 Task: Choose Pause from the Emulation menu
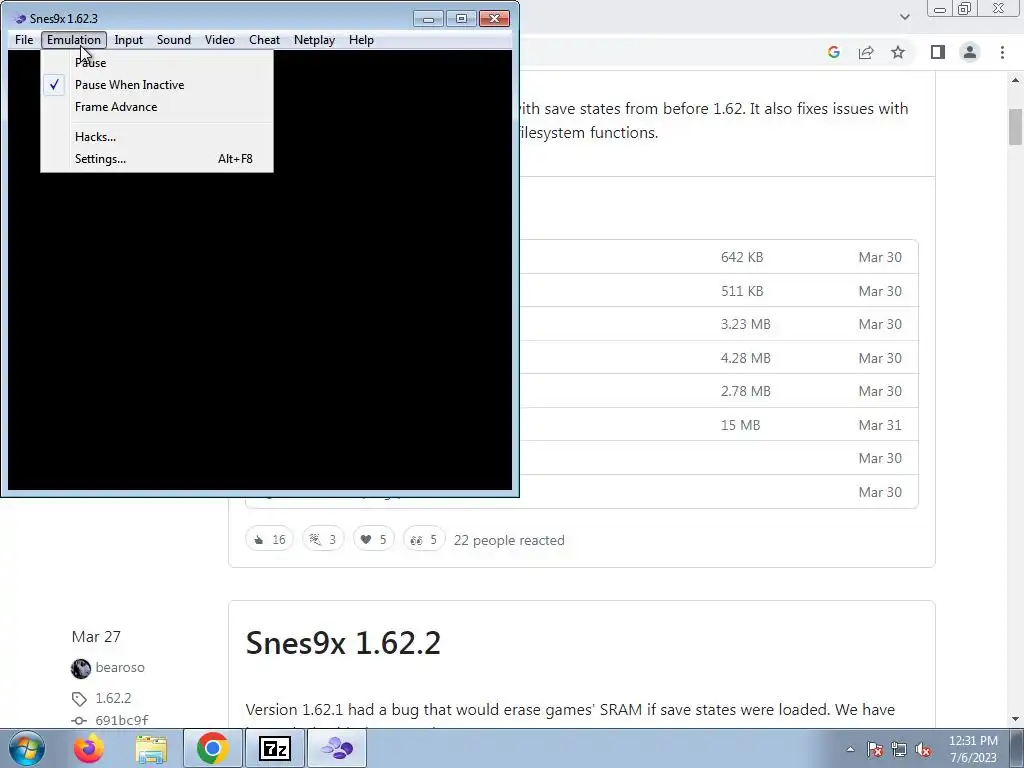[157, 63]
